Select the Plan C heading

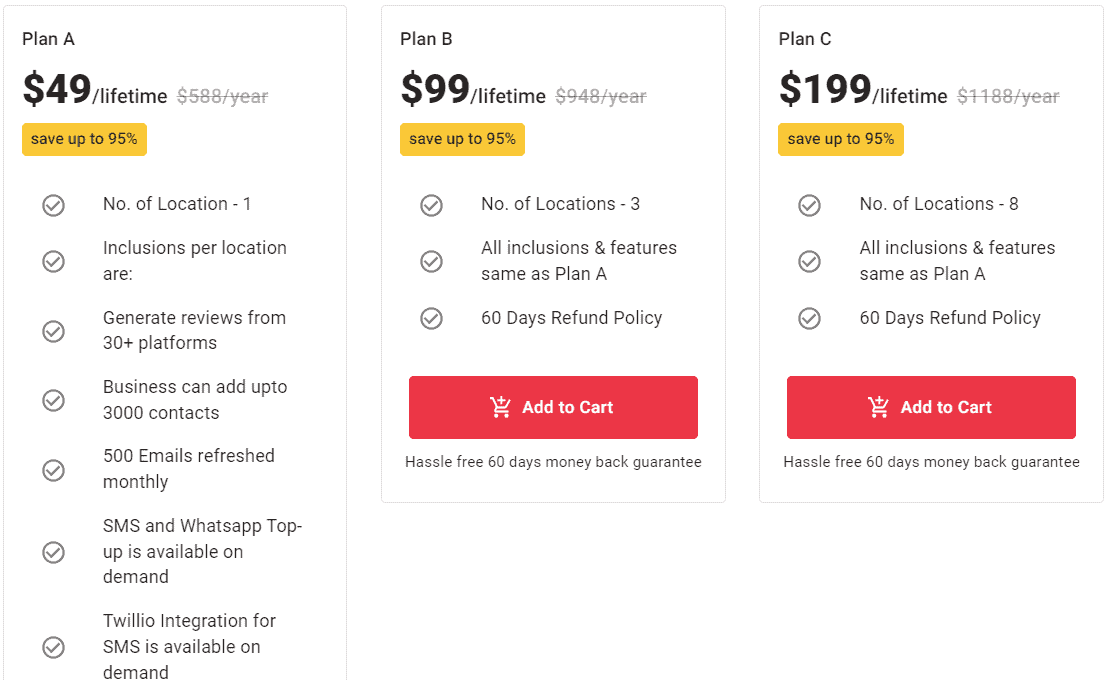coord(804,38)
